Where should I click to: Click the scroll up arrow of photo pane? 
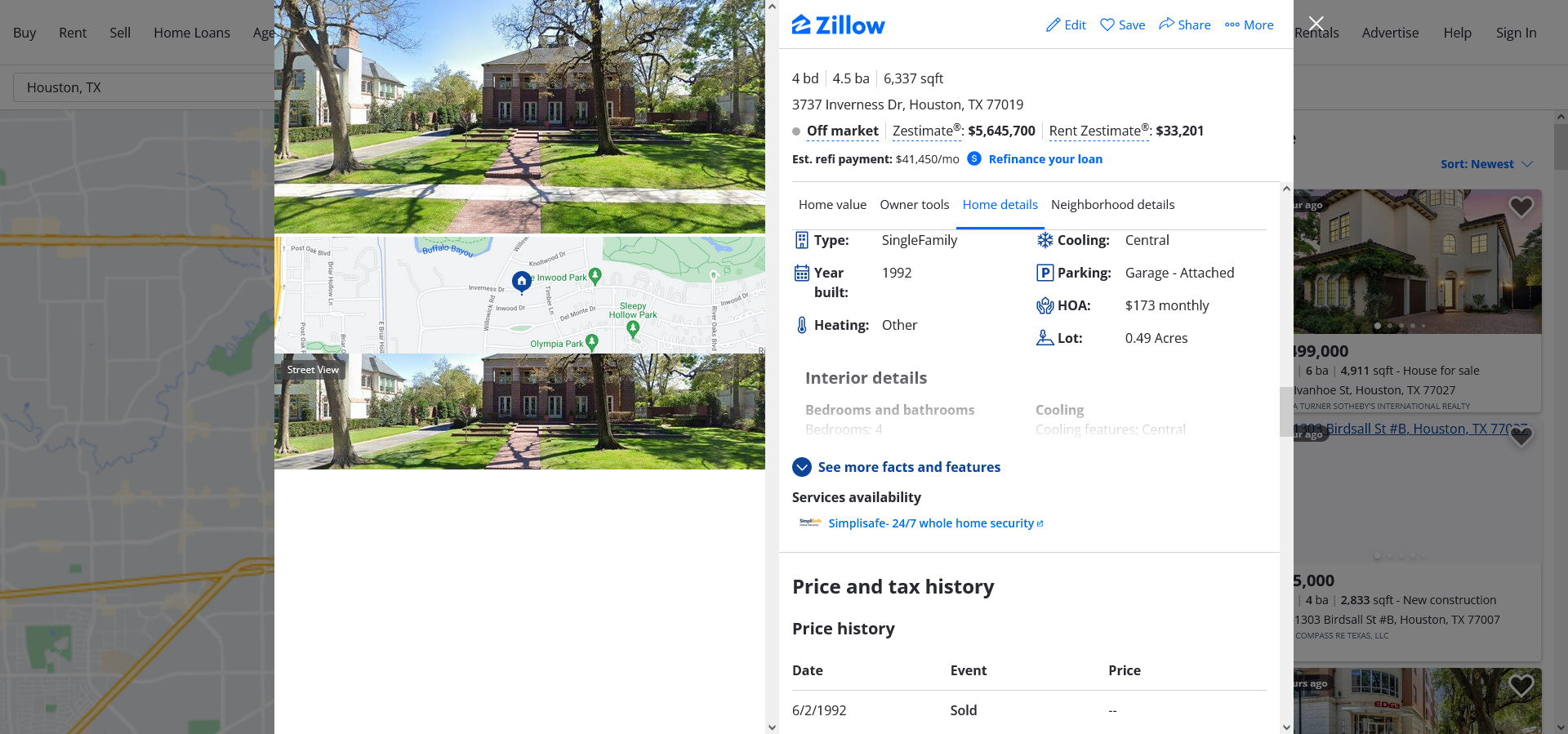pos(772,7)
